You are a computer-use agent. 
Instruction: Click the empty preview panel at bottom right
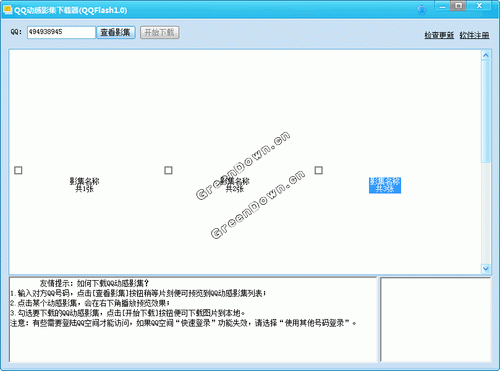(x=435, y=319)
